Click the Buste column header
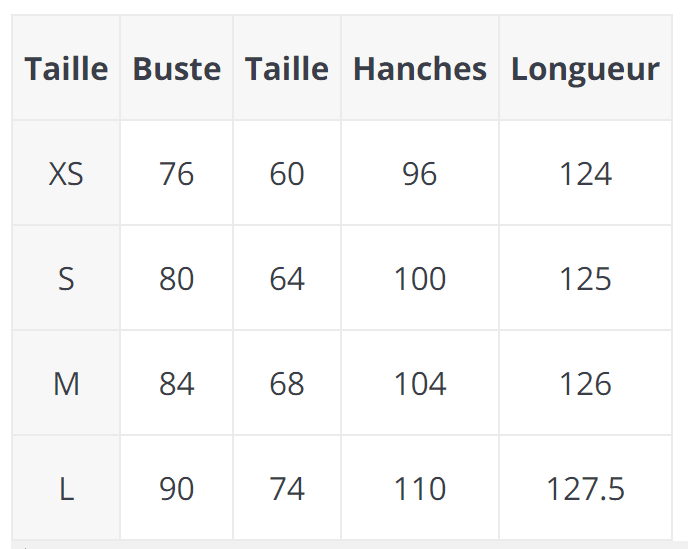 coord(176,69)
